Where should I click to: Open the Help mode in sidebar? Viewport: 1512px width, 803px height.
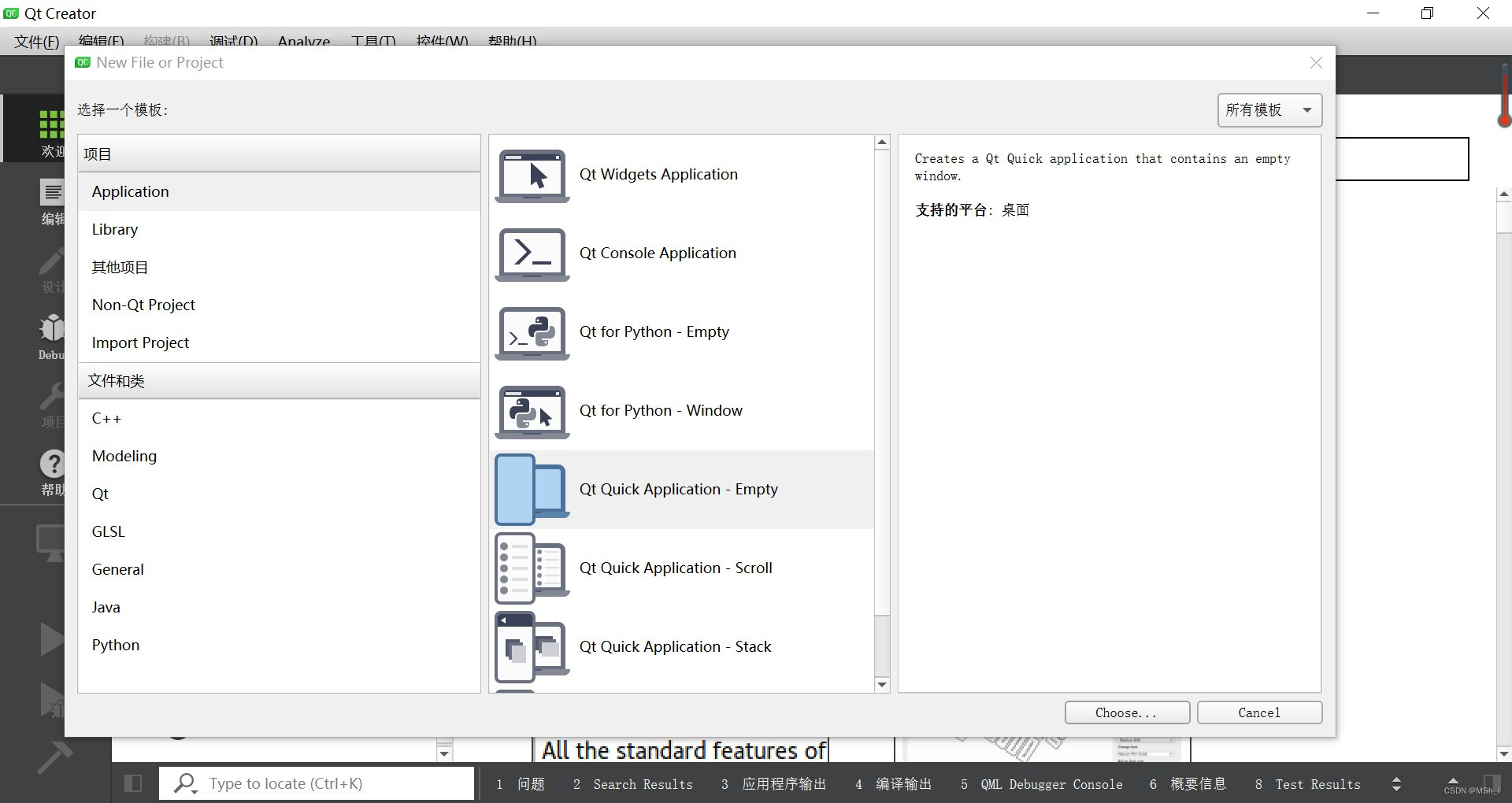pos(52,472)
